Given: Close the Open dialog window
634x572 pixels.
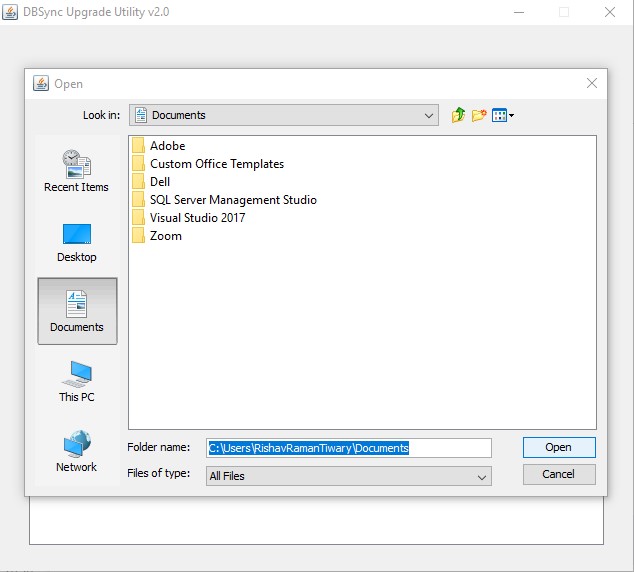Looking at the screenshot, I should pyautogui.click(x=592, y=84).
